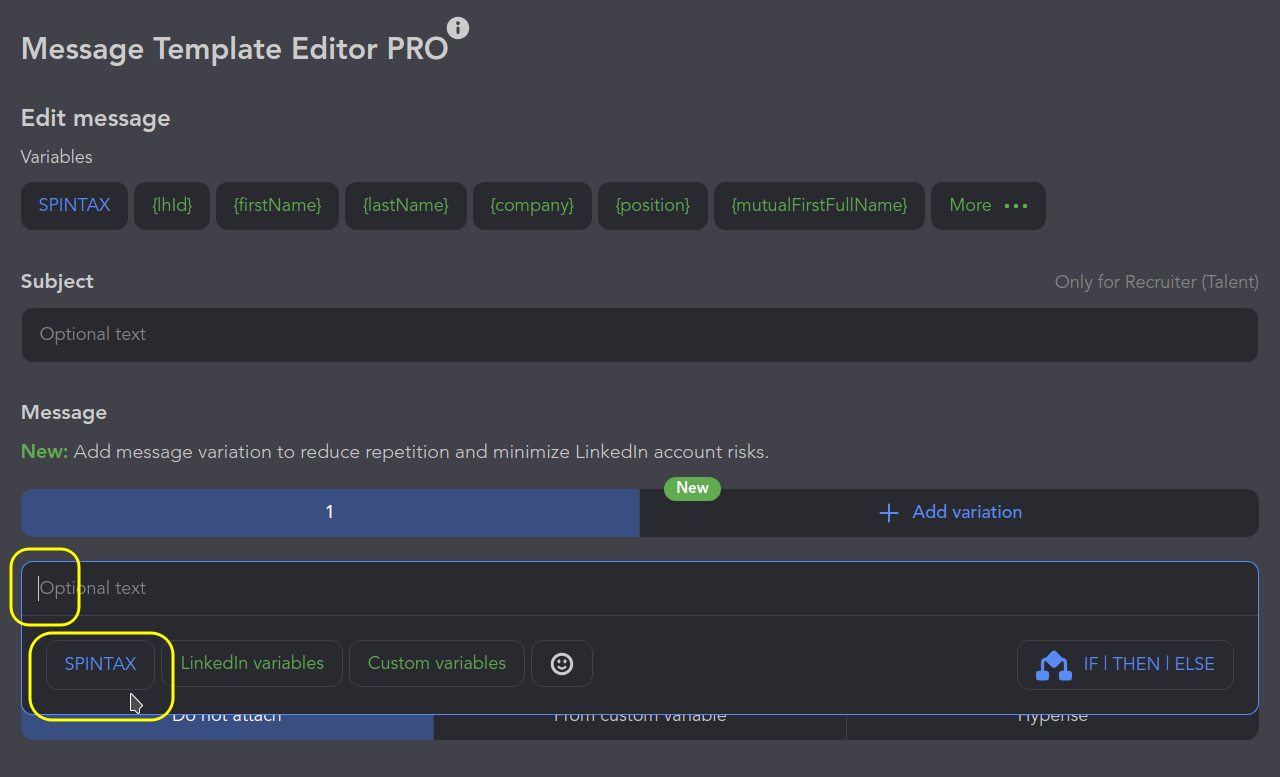Image resolution: width=1280 pixels, height=777 pixels.
Task: Insert the {mutualFirstFullName} variable
Action: (x=819, y=206)
